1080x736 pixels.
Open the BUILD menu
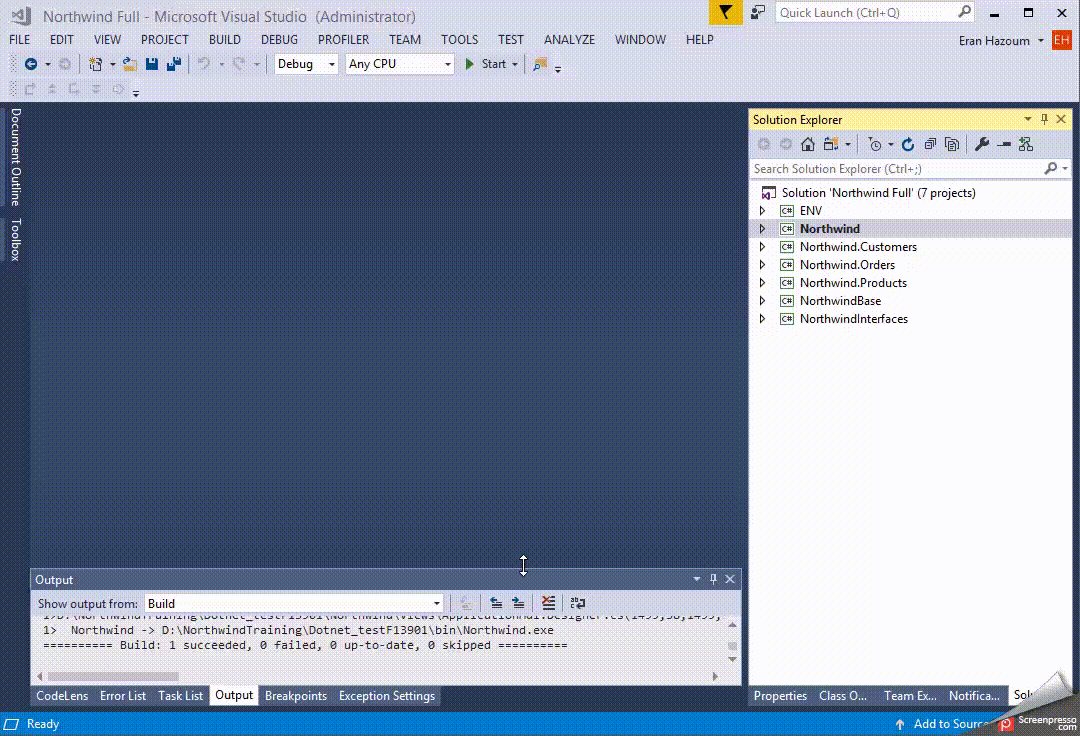225,40
